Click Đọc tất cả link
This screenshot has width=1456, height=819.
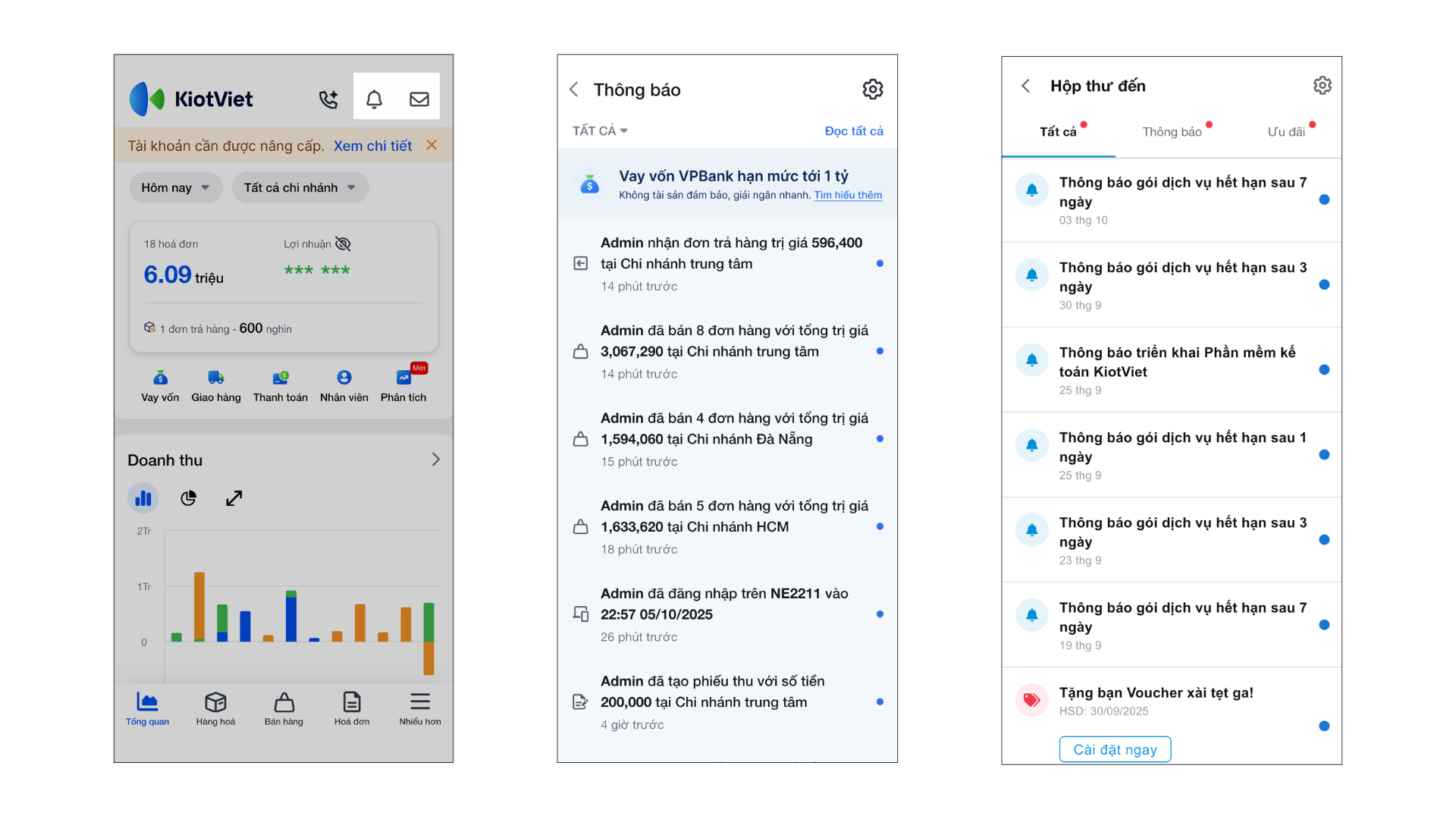[x=854, y=131]
